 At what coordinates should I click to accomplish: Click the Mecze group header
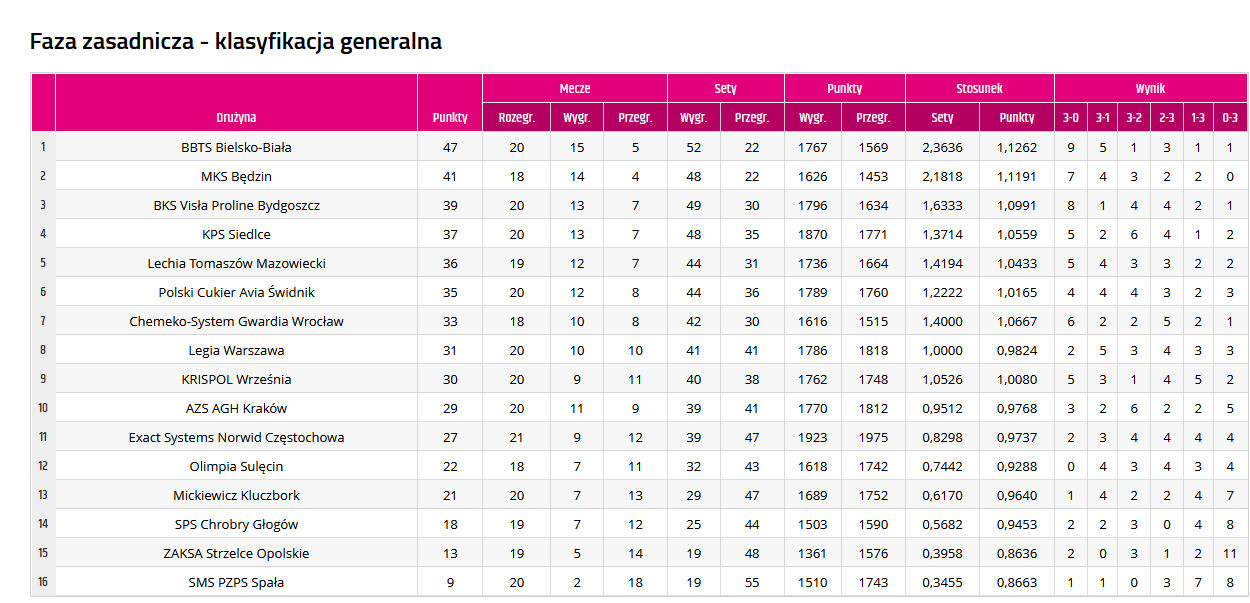[x=575, y=88]
